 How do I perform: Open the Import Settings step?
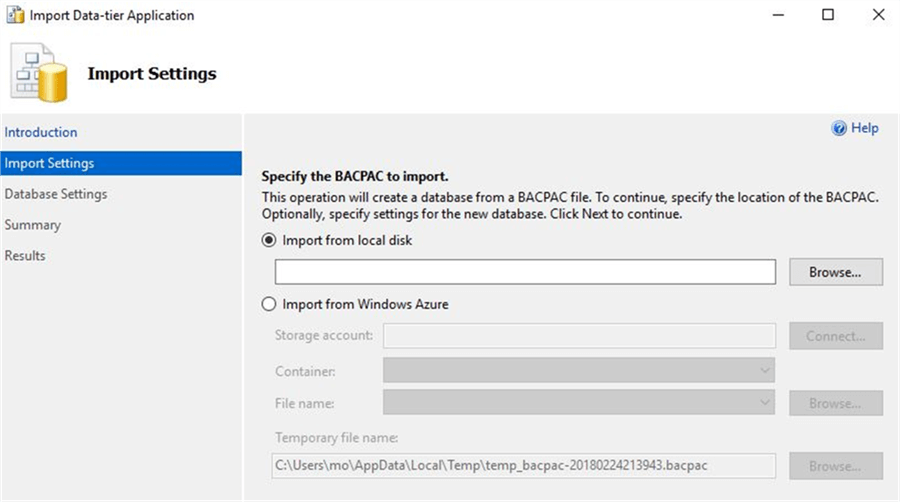49,163
